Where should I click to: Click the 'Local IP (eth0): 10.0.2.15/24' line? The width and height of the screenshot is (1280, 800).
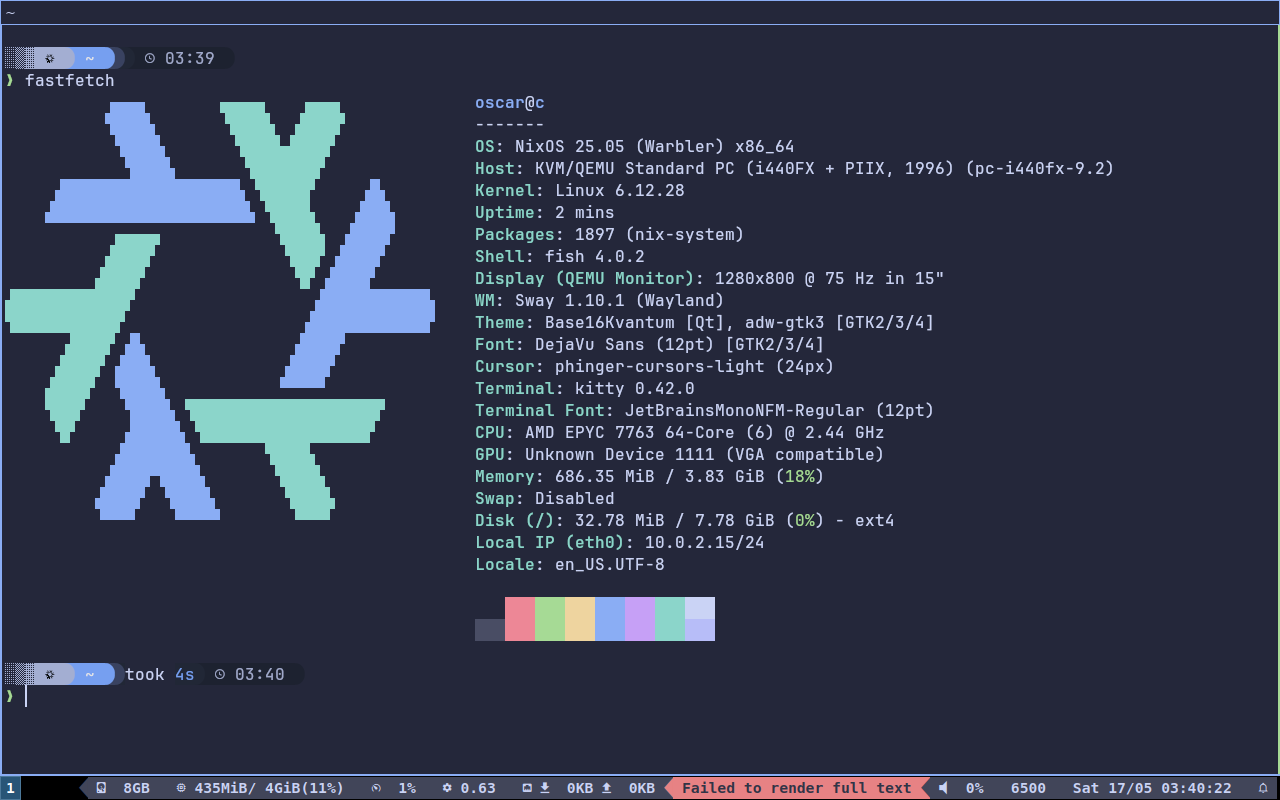620,542
